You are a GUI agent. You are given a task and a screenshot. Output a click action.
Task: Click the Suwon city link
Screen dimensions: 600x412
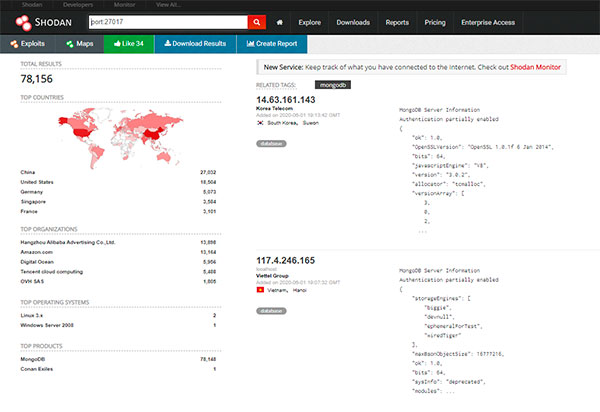pyautogui.click(x=311, y=123)
